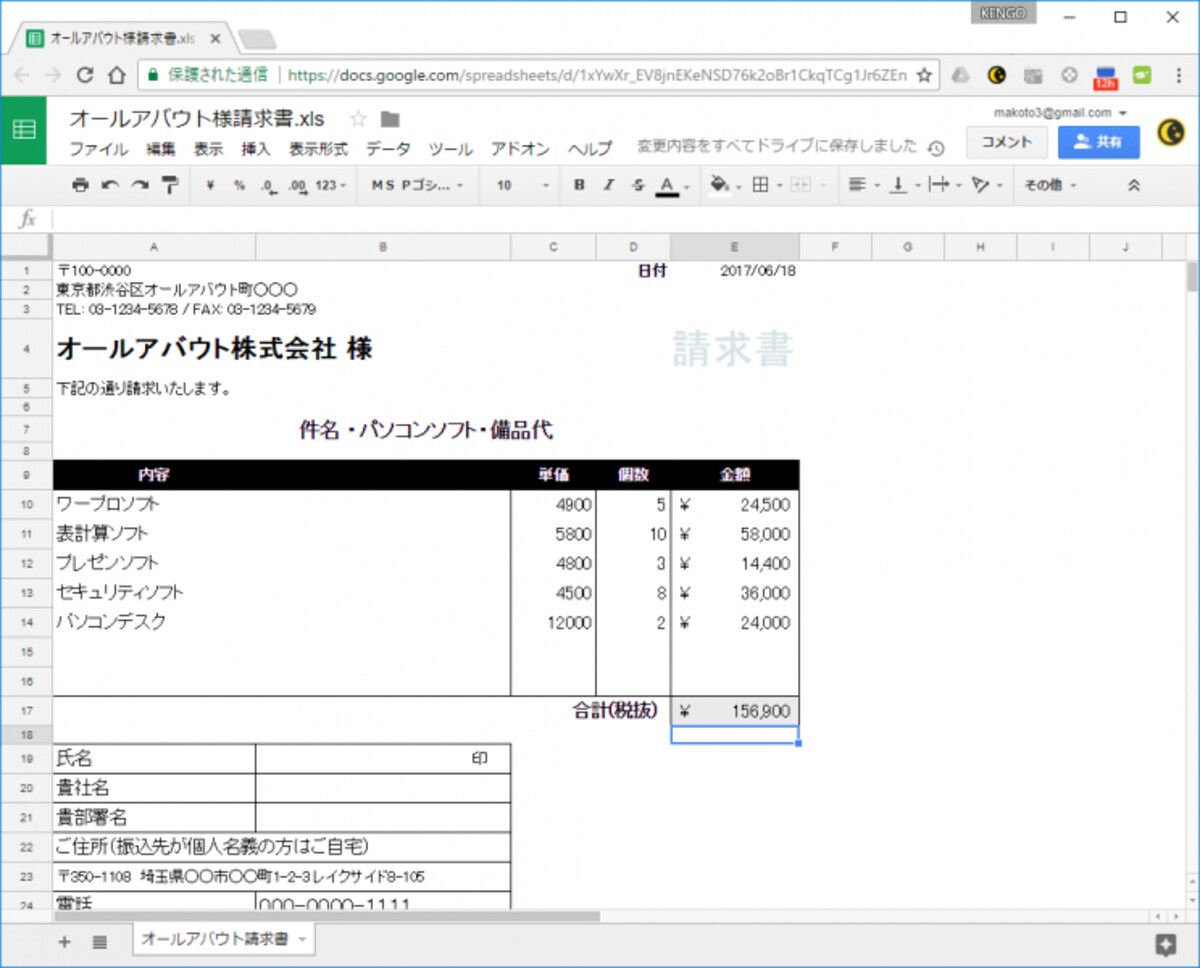This screenshot has width=1200, height=968.
Task: Open the horizontal align dropdown
Action: (x=863, y=185)
